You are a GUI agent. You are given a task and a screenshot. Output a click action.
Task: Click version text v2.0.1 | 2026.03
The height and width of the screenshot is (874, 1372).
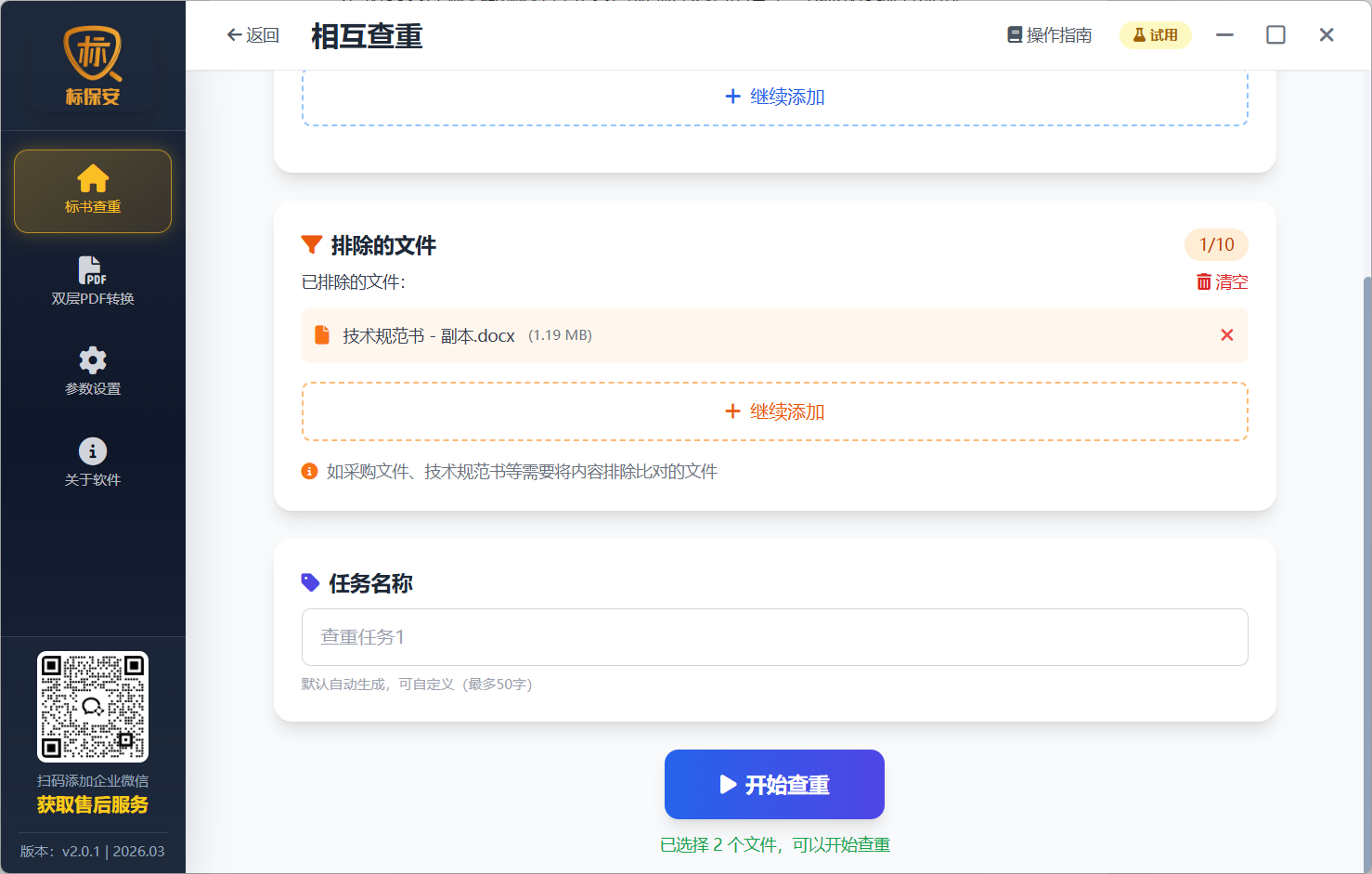click(93, 852)
